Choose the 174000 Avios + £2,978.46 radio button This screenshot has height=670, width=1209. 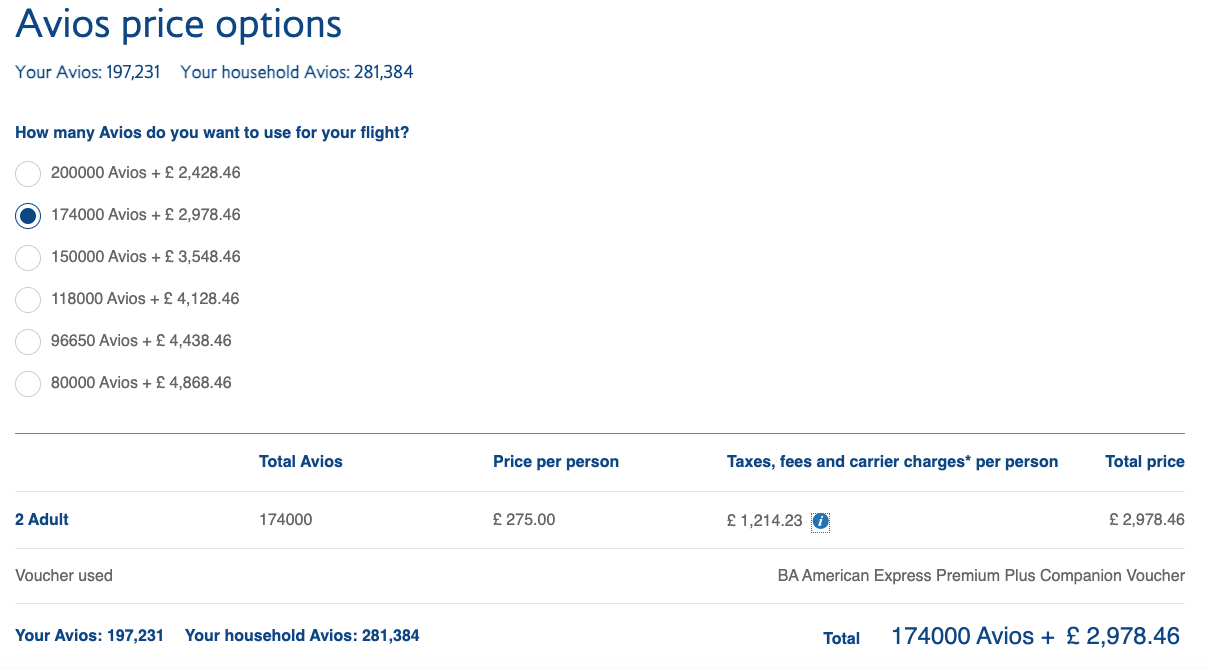(29, 215)
